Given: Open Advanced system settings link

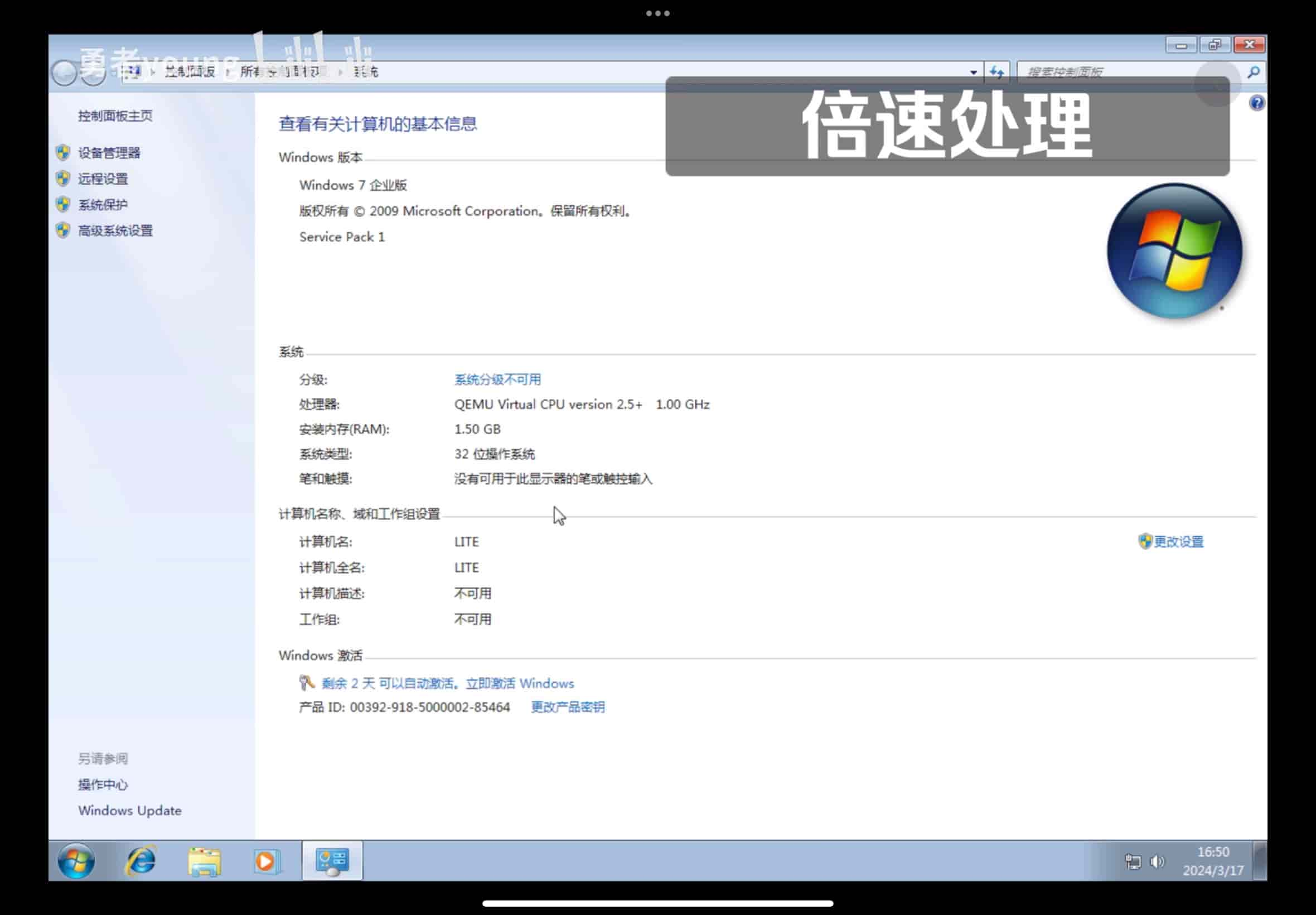Looking at the screenshot, I should (115, 230).
